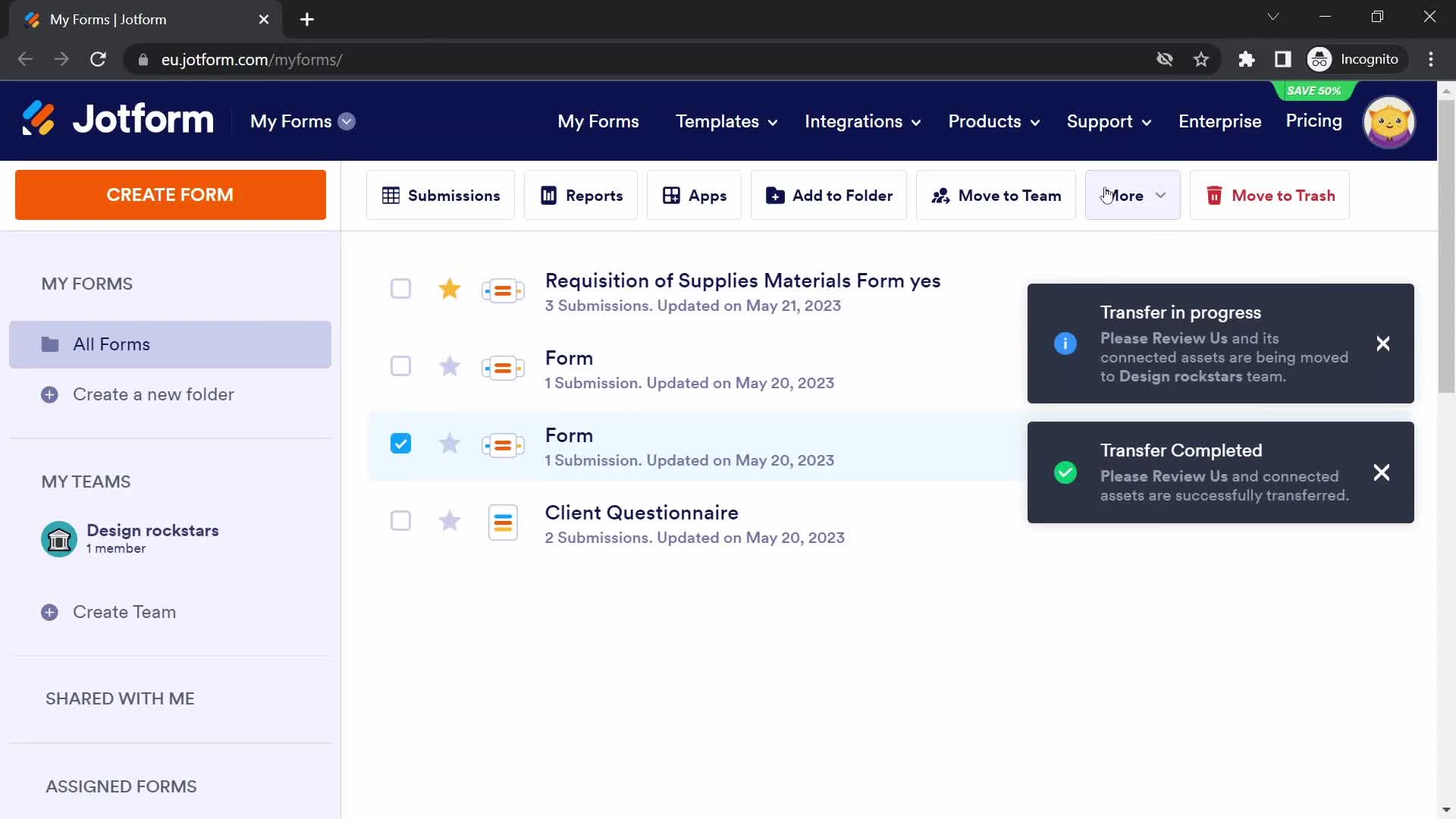The height and width of the screenshot is (819, 1456).
Task: Open Submissions for selected form
Action: click(x=441, y=196)
